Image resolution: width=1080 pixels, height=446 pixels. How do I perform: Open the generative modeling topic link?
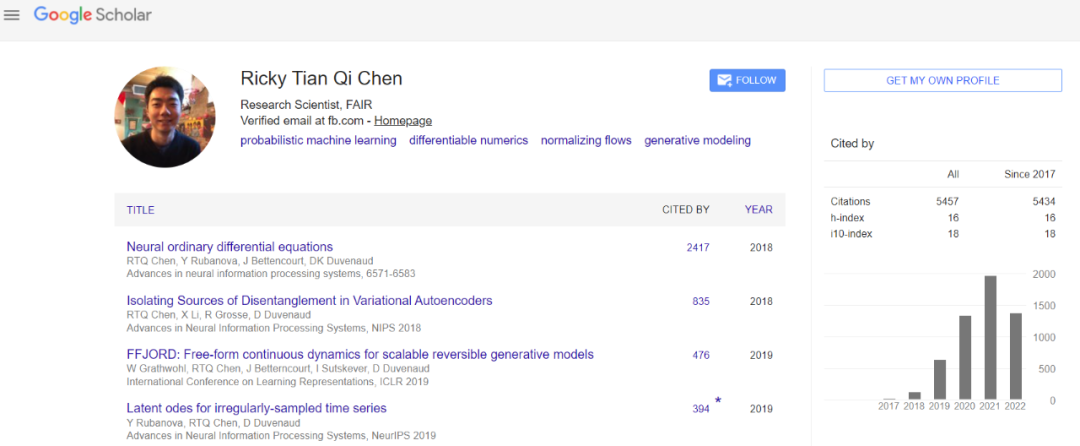[x=697, y=141]
